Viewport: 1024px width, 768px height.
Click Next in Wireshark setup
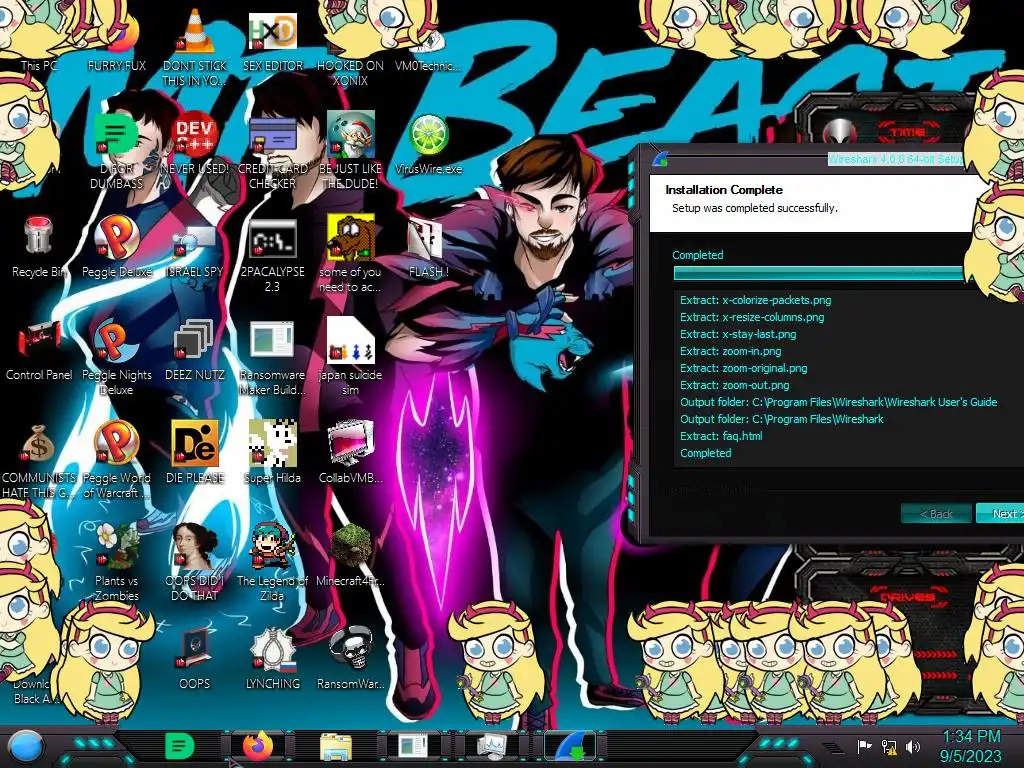click(x=1000, y=514)
